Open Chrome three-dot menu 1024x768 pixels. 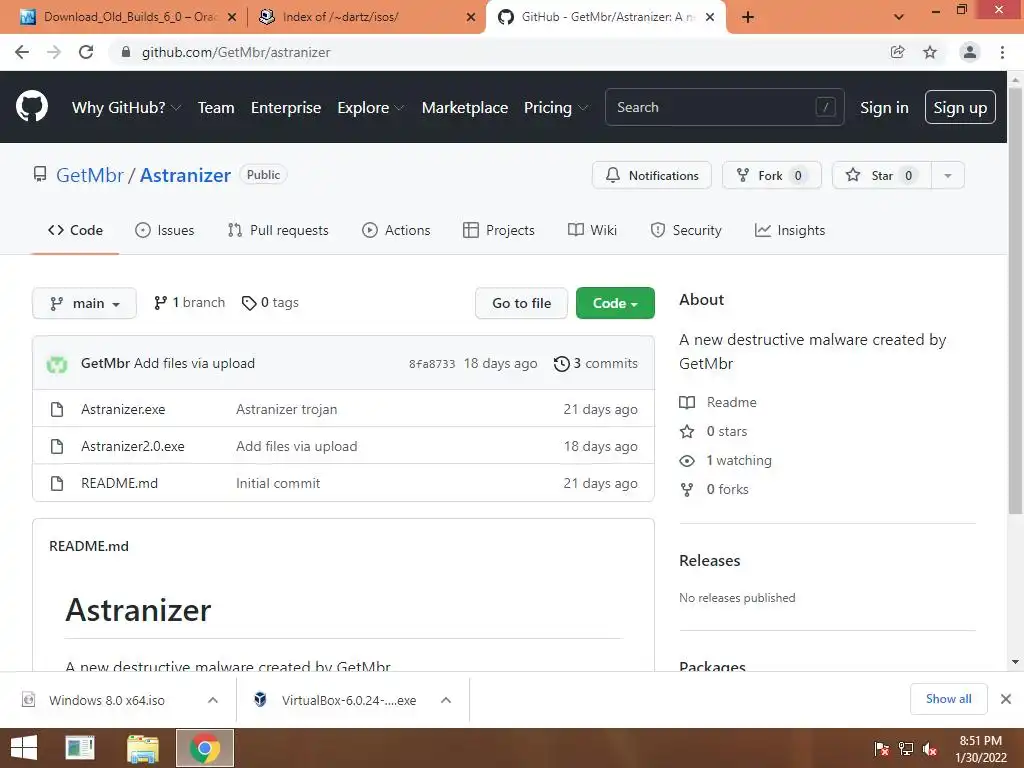(x=1002, y=52)
